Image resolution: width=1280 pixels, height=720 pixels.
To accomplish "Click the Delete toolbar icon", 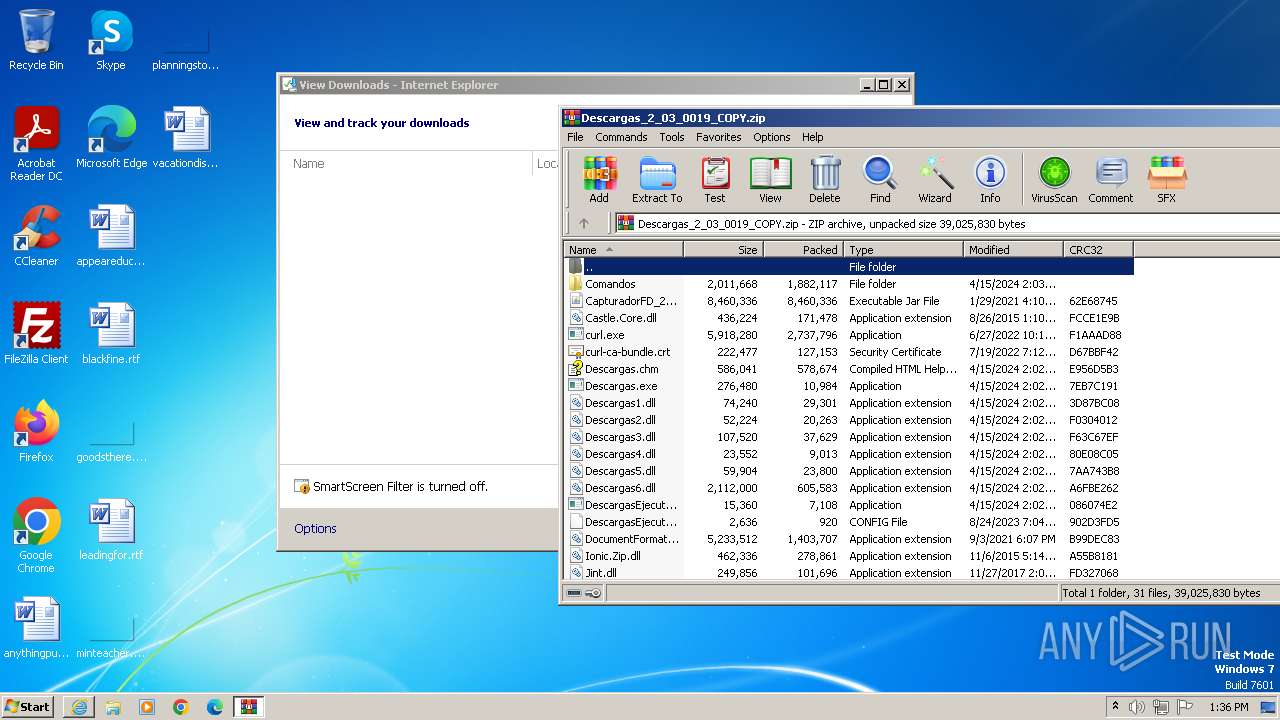I will tap(825, 180).
